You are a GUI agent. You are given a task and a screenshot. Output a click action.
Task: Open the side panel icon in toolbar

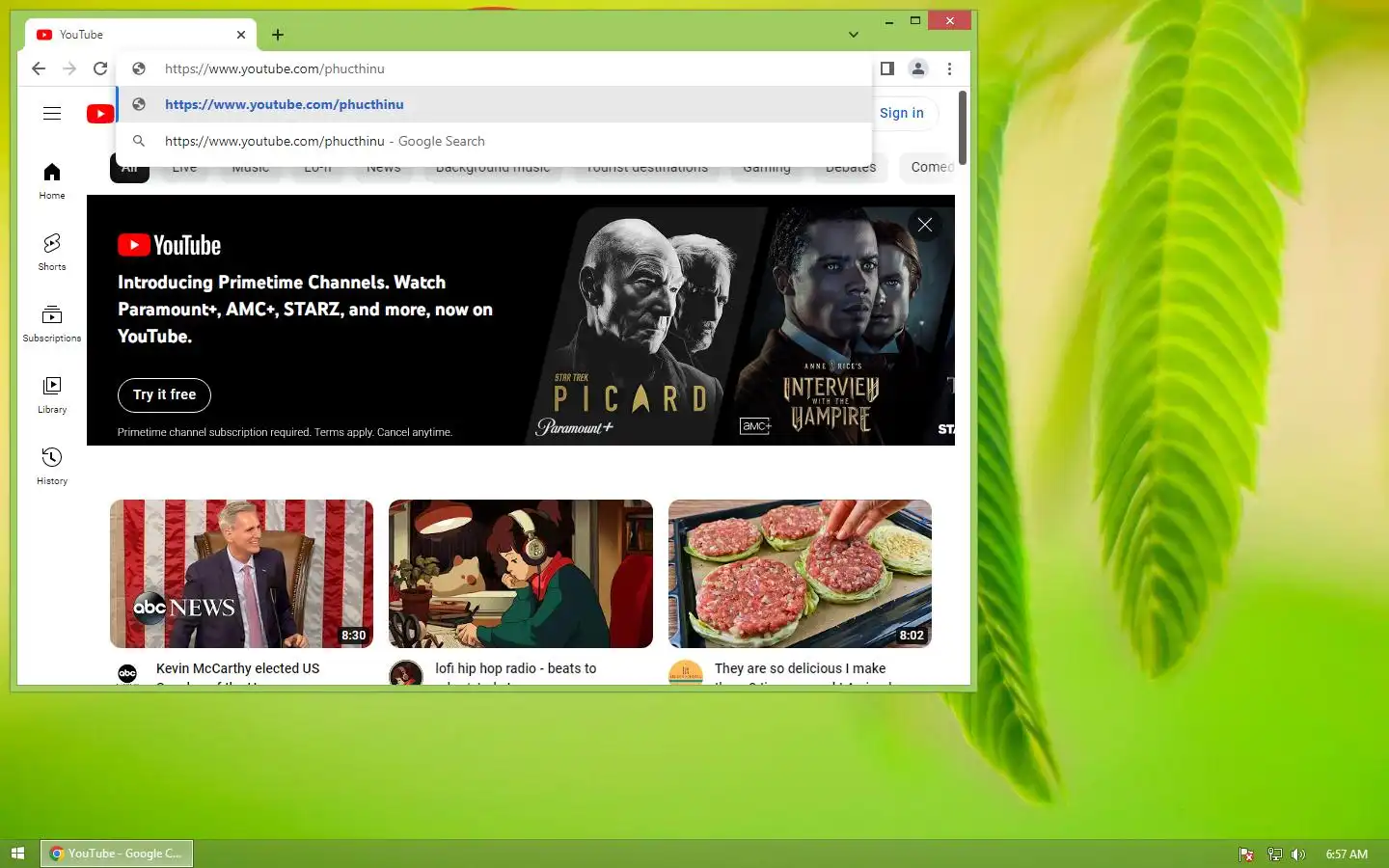click(x=887, y=68)
